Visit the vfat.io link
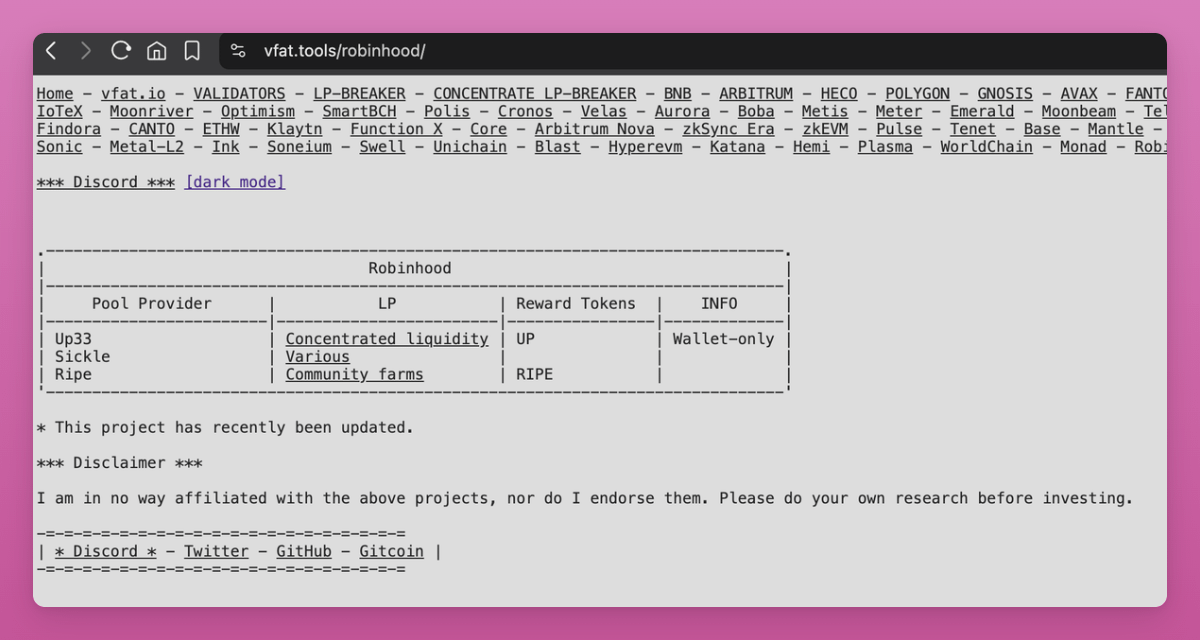 [133, 94]
